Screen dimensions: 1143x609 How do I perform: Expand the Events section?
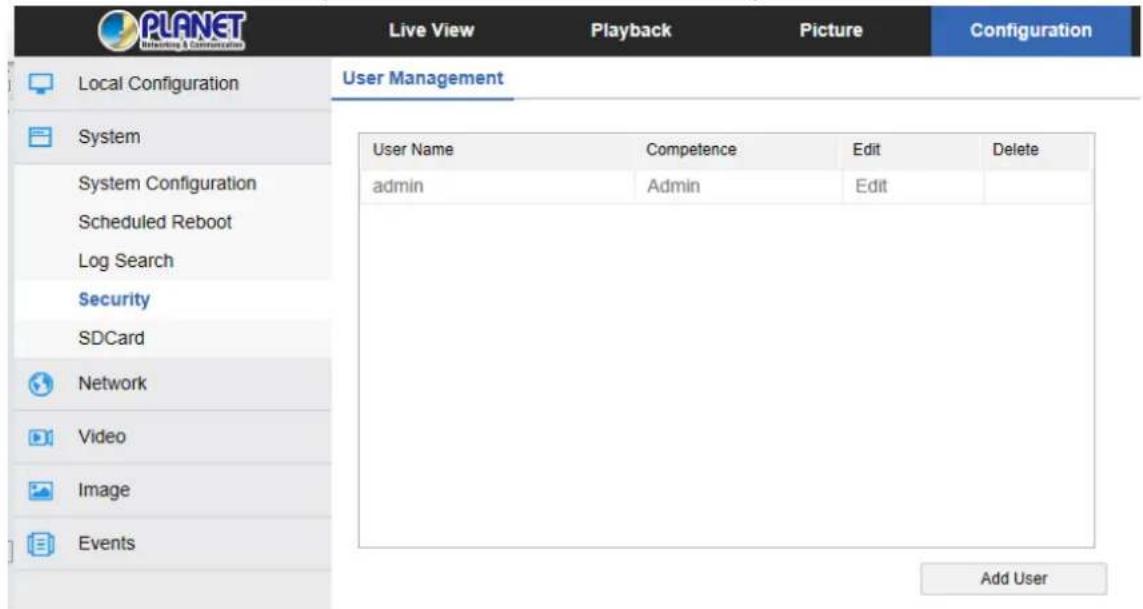coord(173,543)
